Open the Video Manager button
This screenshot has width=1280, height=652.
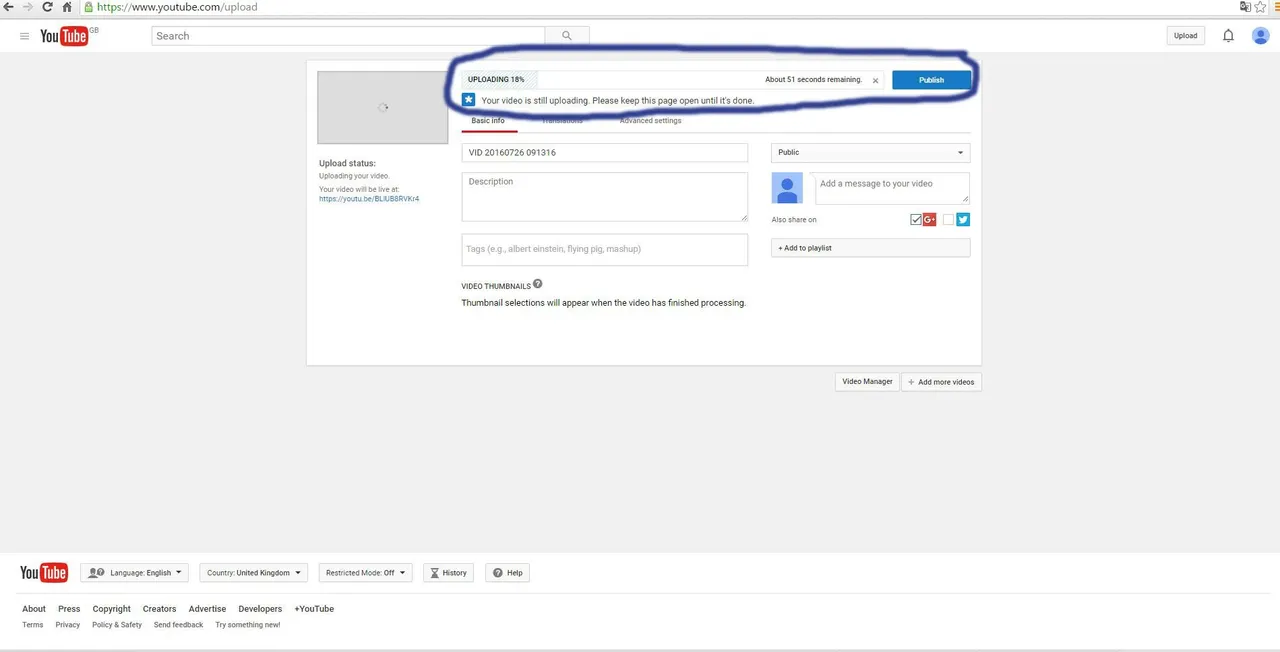tap(867, 382)
